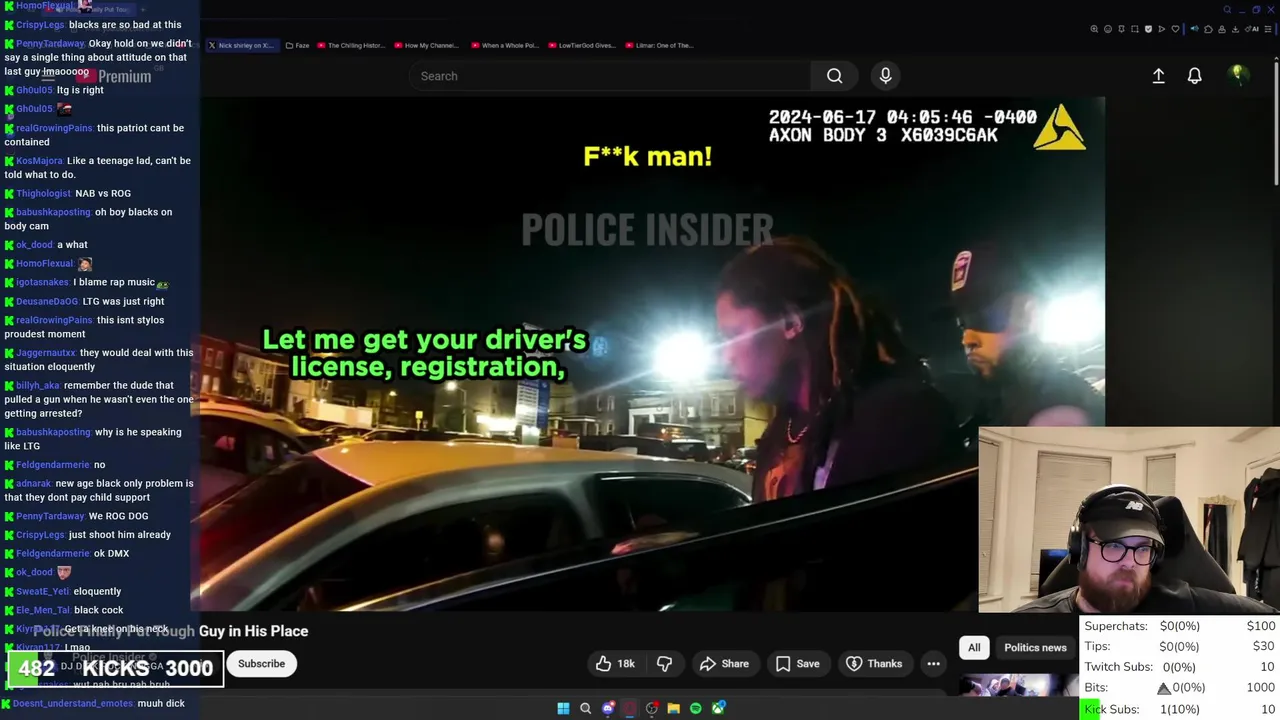The width and height of the screenshot is (1280, 720).
Task: Click the Opera GX taskbar icon
Action: point(630,708)
